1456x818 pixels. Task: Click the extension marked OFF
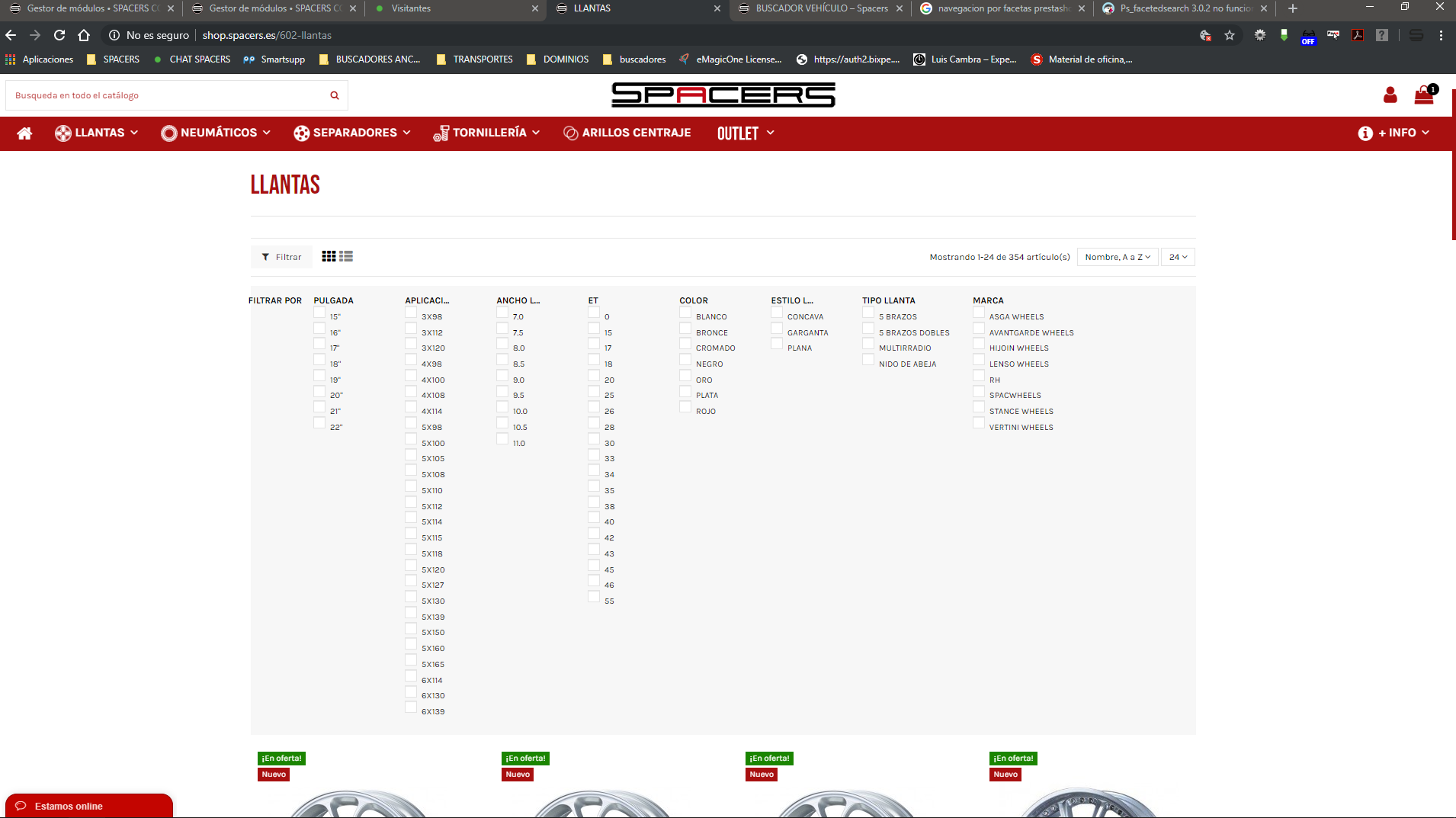1308,36
